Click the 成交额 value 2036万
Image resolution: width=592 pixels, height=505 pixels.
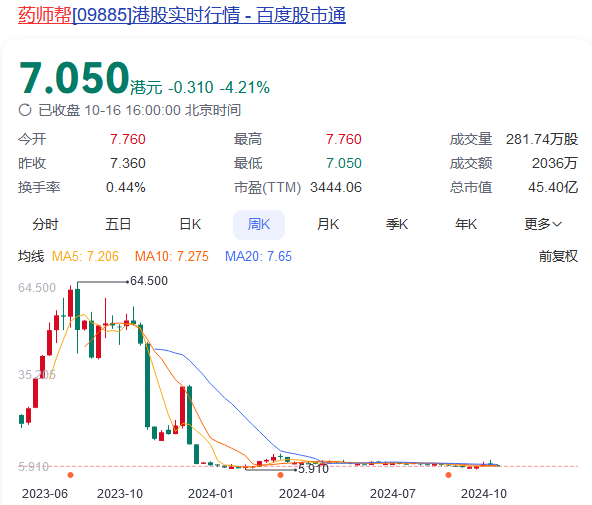pos(555,163)
